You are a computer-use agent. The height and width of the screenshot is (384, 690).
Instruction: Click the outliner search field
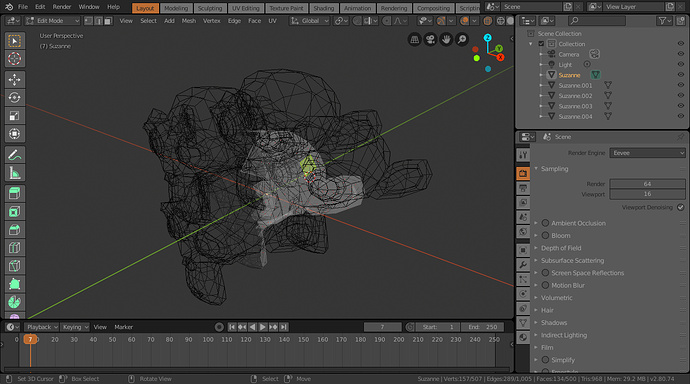[x=596, y=21]
